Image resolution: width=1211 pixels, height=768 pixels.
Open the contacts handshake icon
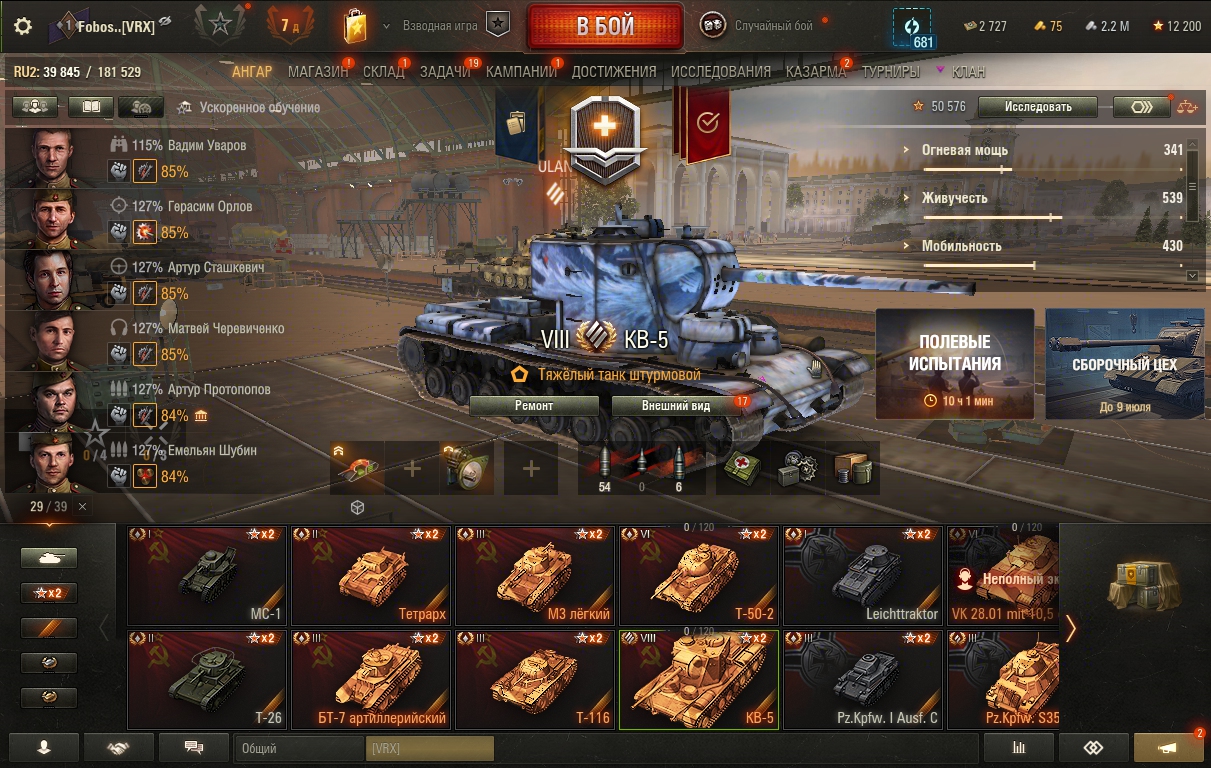click(119, 747)
